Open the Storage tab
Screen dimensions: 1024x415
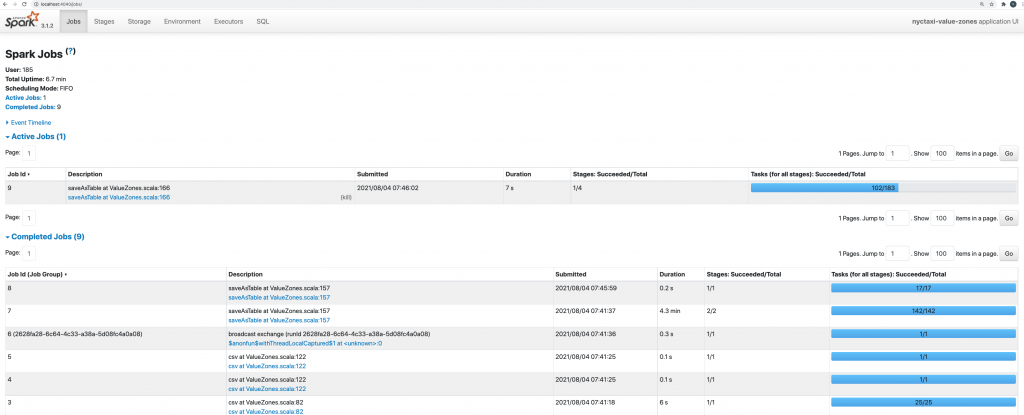[x=139, y=22]
